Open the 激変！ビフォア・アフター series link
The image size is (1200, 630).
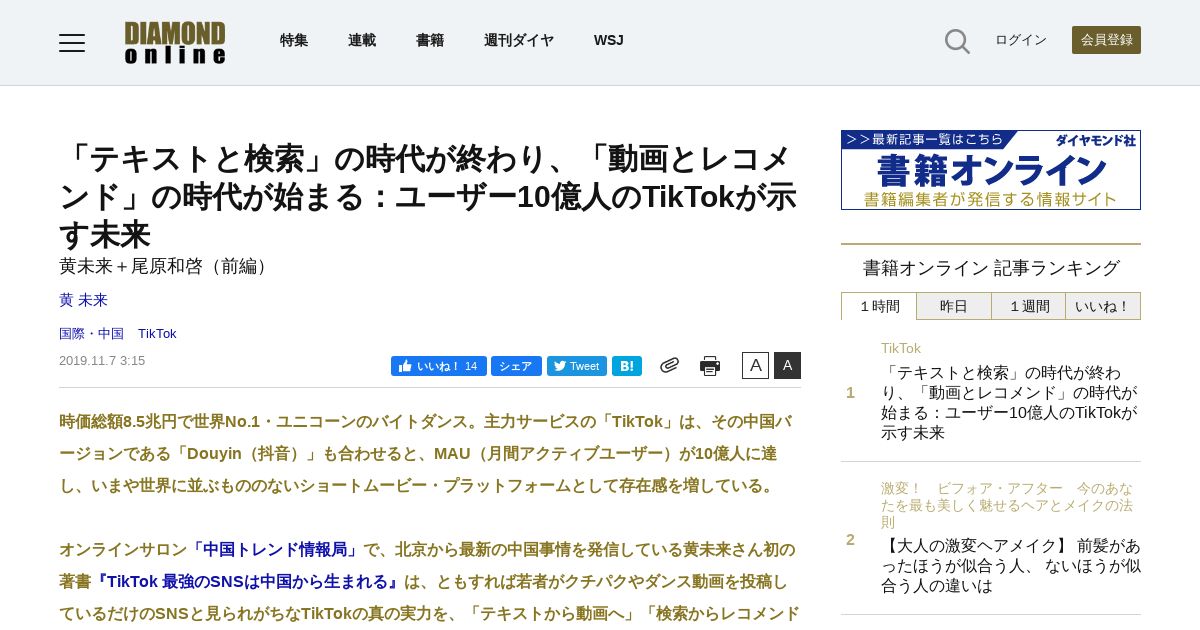pyautogui.click(x=1008, y=505)
